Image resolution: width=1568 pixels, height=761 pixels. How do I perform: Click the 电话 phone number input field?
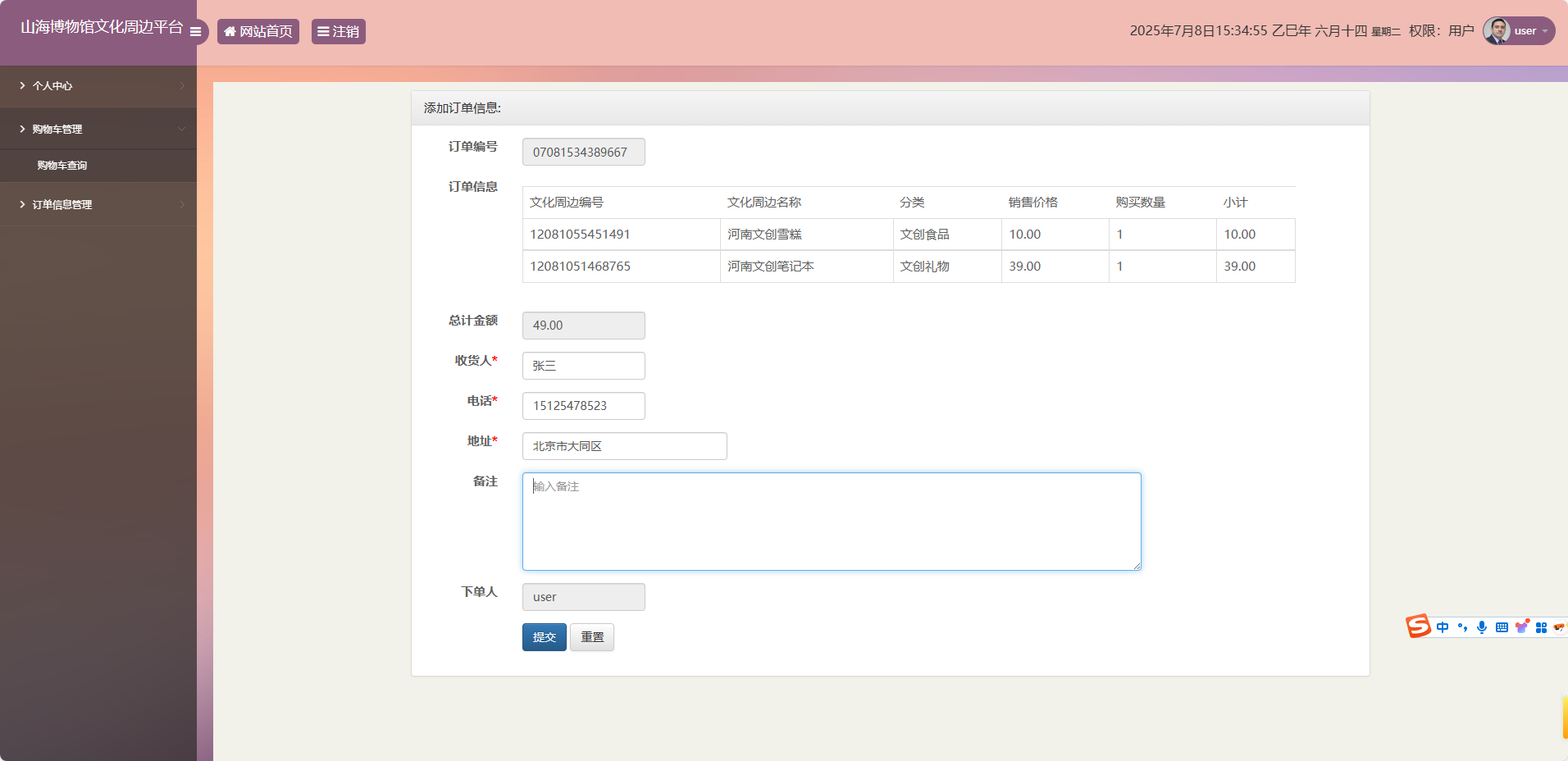pyautogui.click(x=583, y=406)
